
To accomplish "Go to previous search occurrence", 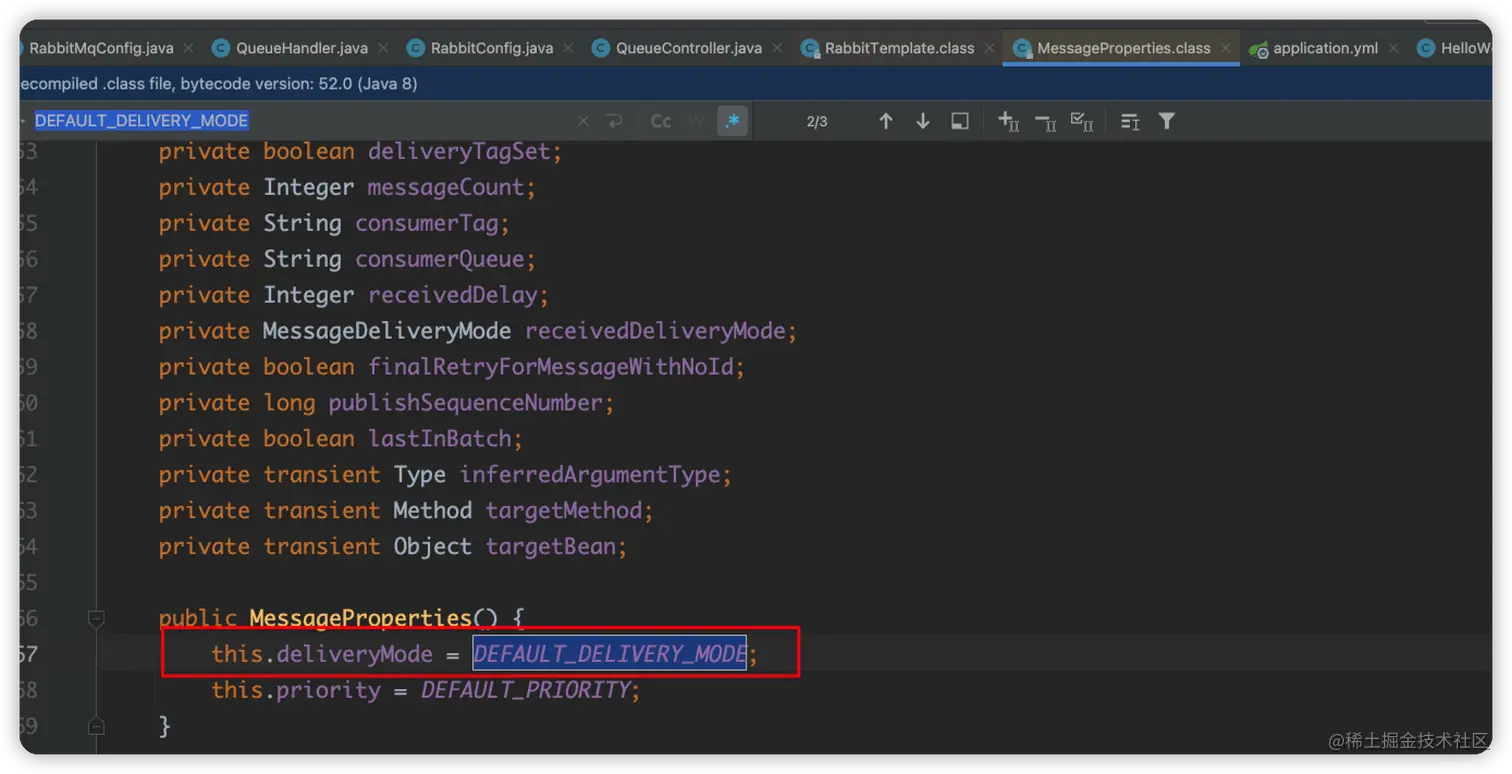I will coord(886,121).
